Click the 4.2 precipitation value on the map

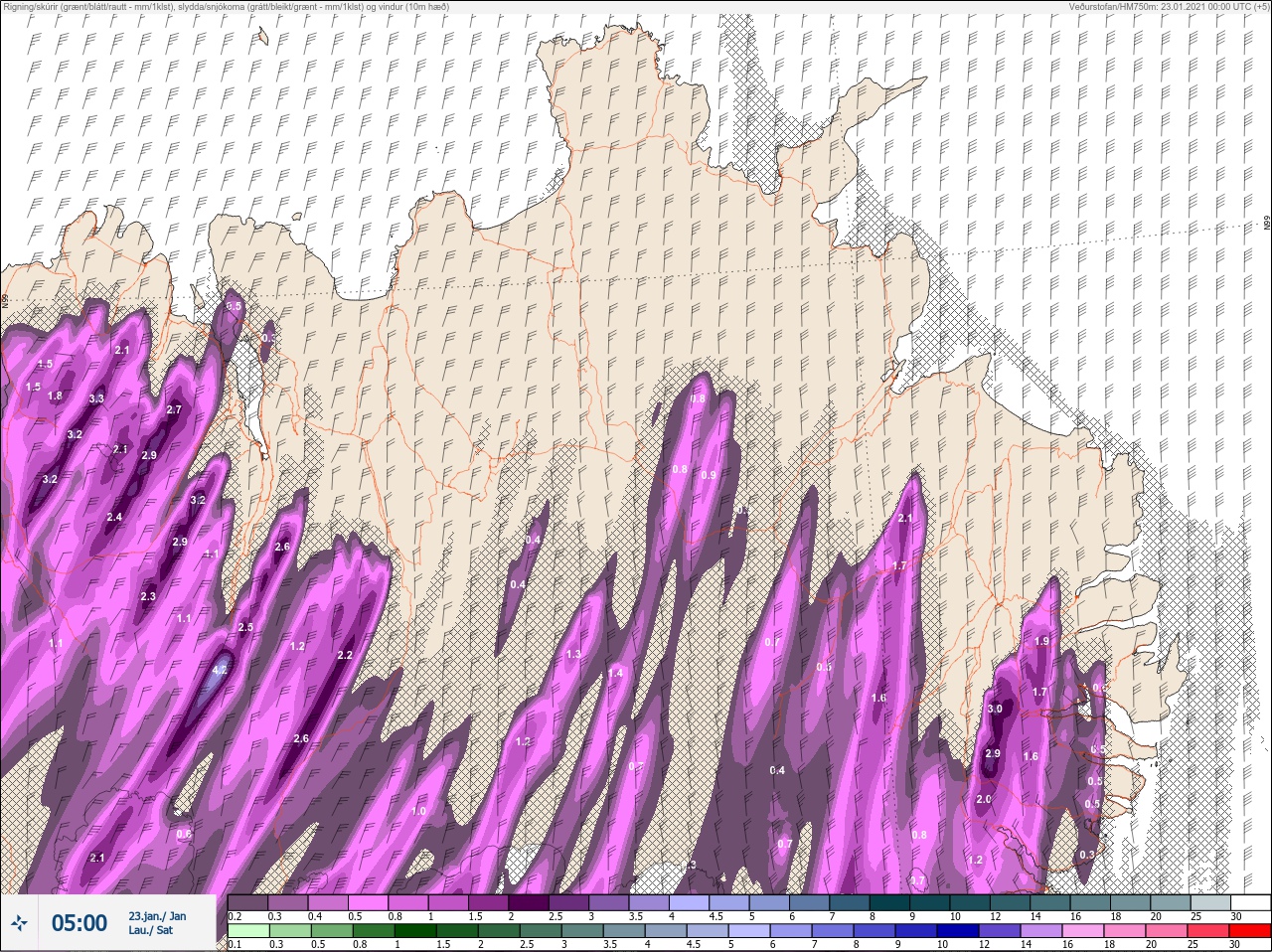click(222, 671)
